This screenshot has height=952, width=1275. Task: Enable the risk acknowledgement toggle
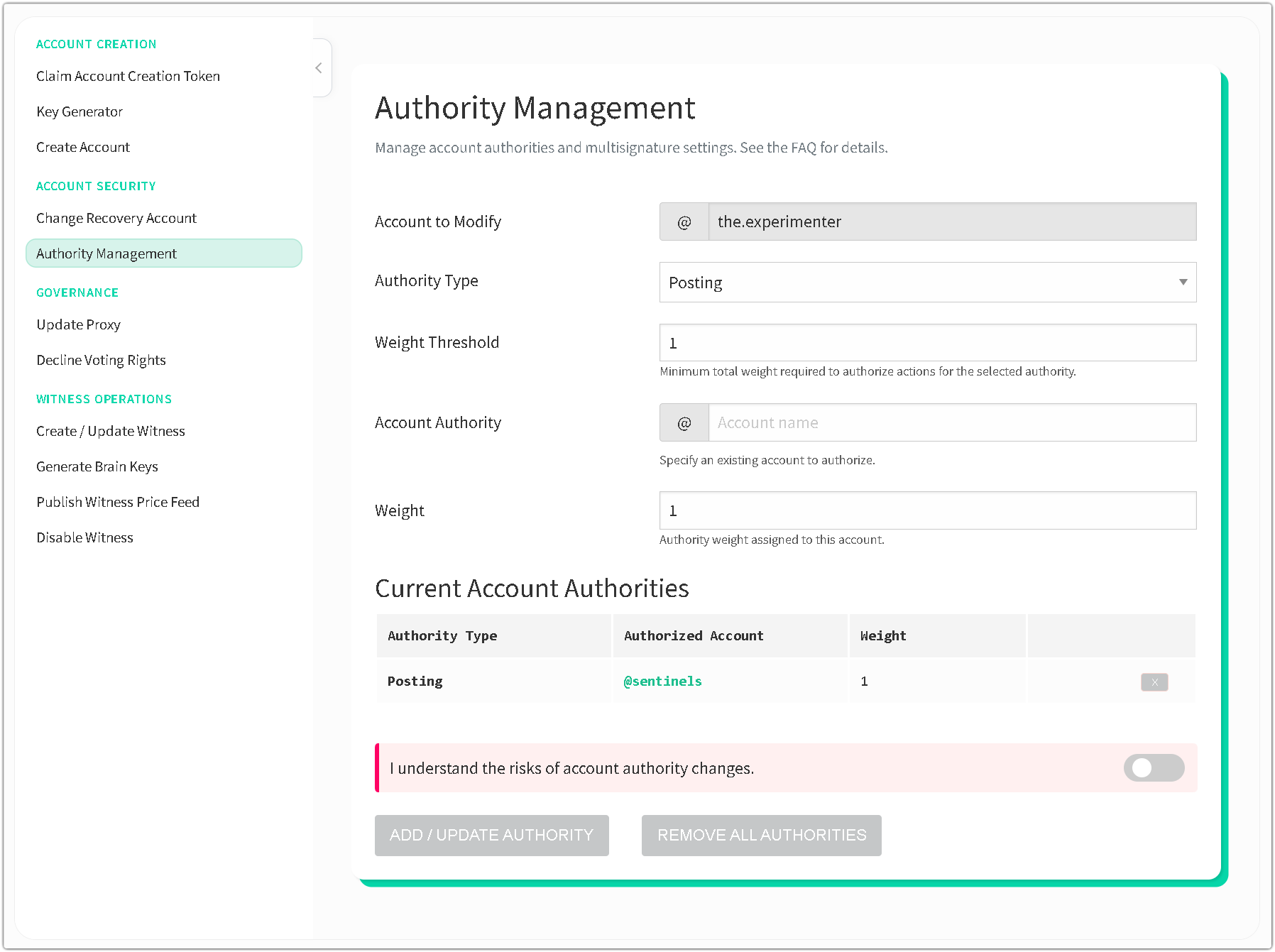point(1154,767)
